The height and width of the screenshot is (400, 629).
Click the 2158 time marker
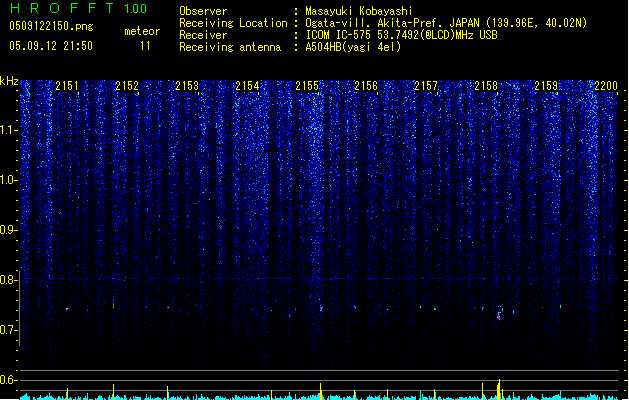486,85
